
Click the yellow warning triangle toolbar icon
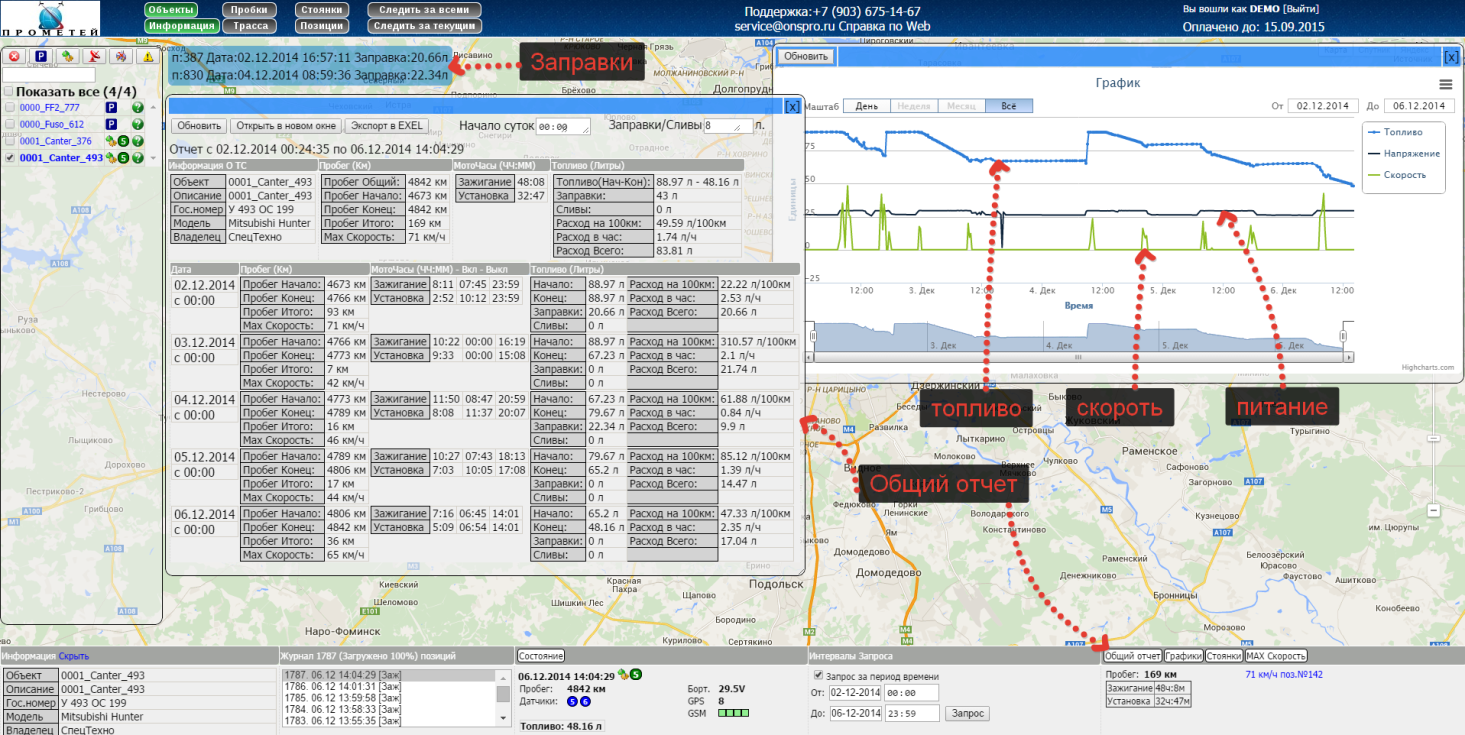[x=146, y=57]
